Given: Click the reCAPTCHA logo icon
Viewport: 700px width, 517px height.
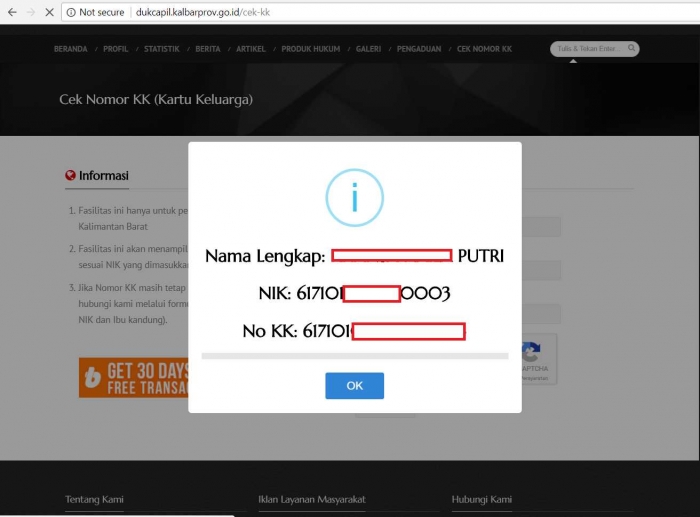Looking at the screenshot, I should click(531, 352).
